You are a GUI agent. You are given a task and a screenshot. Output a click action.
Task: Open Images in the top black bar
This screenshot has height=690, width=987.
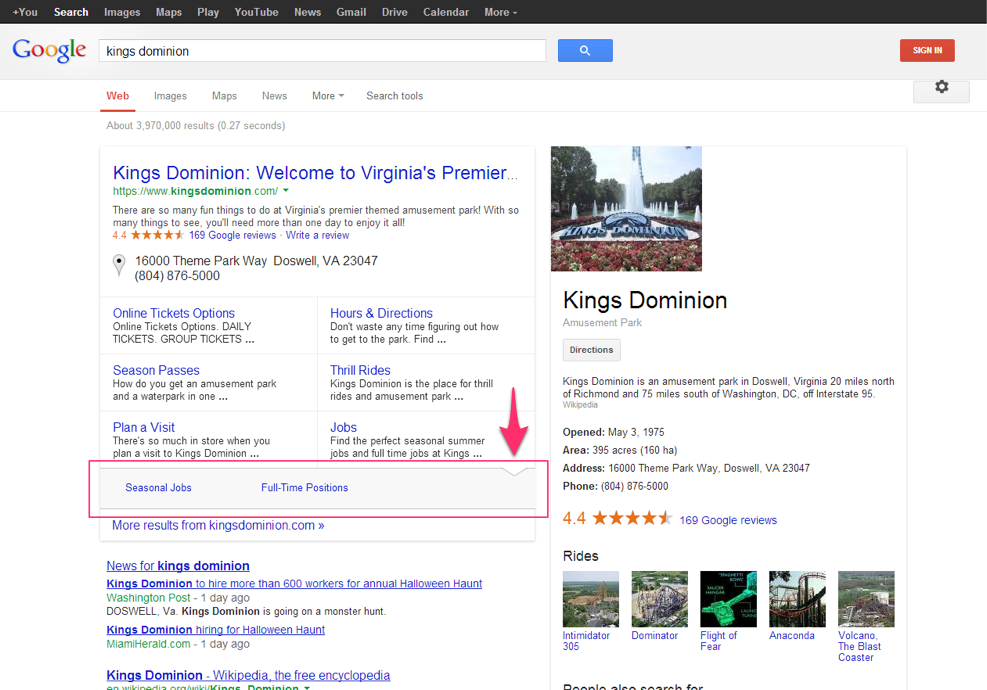click(x=122, y=12)
